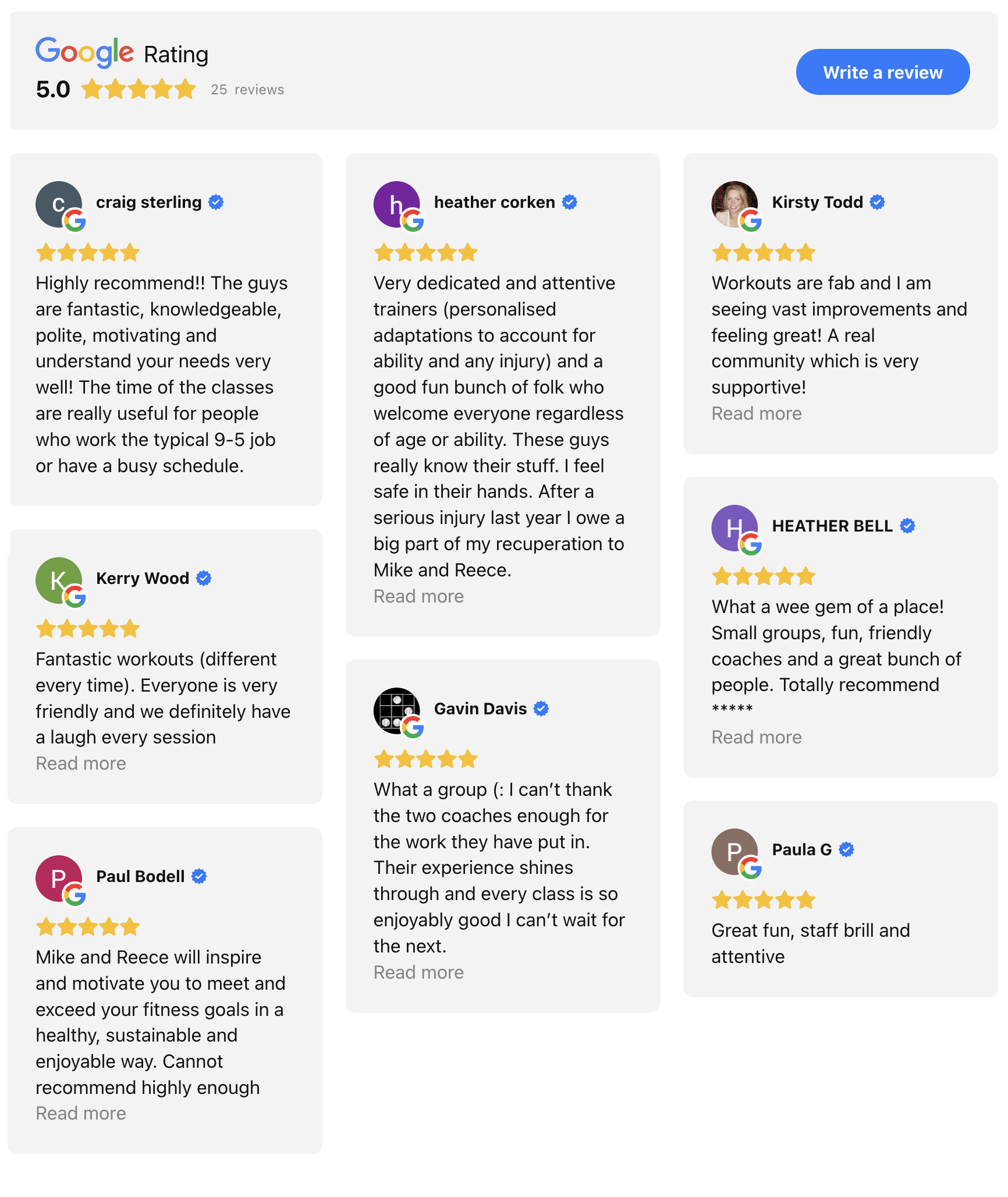Expand Kirsty Todd's review via Read more
This screenshot has height=1197, width=1008.
tap(756, 413)
